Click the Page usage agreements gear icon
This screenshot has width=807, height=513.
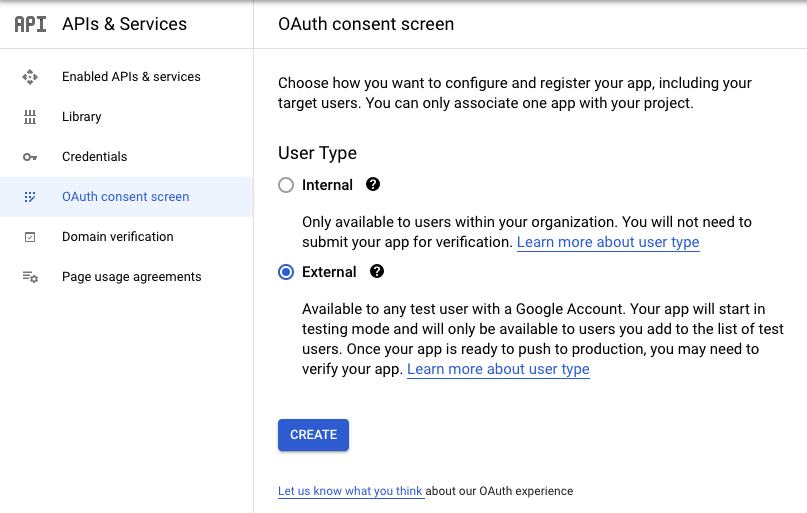pyautogui.click(x=30, y=277)
